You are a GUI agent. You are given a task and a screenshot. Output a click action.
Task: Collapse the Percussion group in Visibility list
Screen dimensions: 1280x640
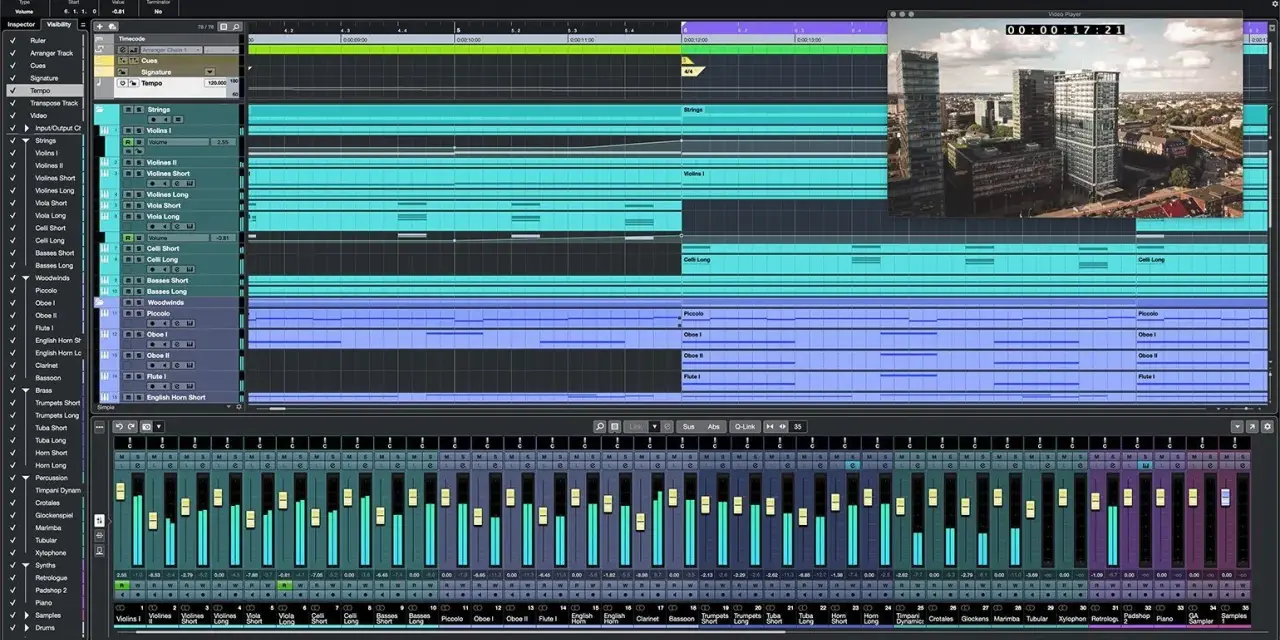27,478
